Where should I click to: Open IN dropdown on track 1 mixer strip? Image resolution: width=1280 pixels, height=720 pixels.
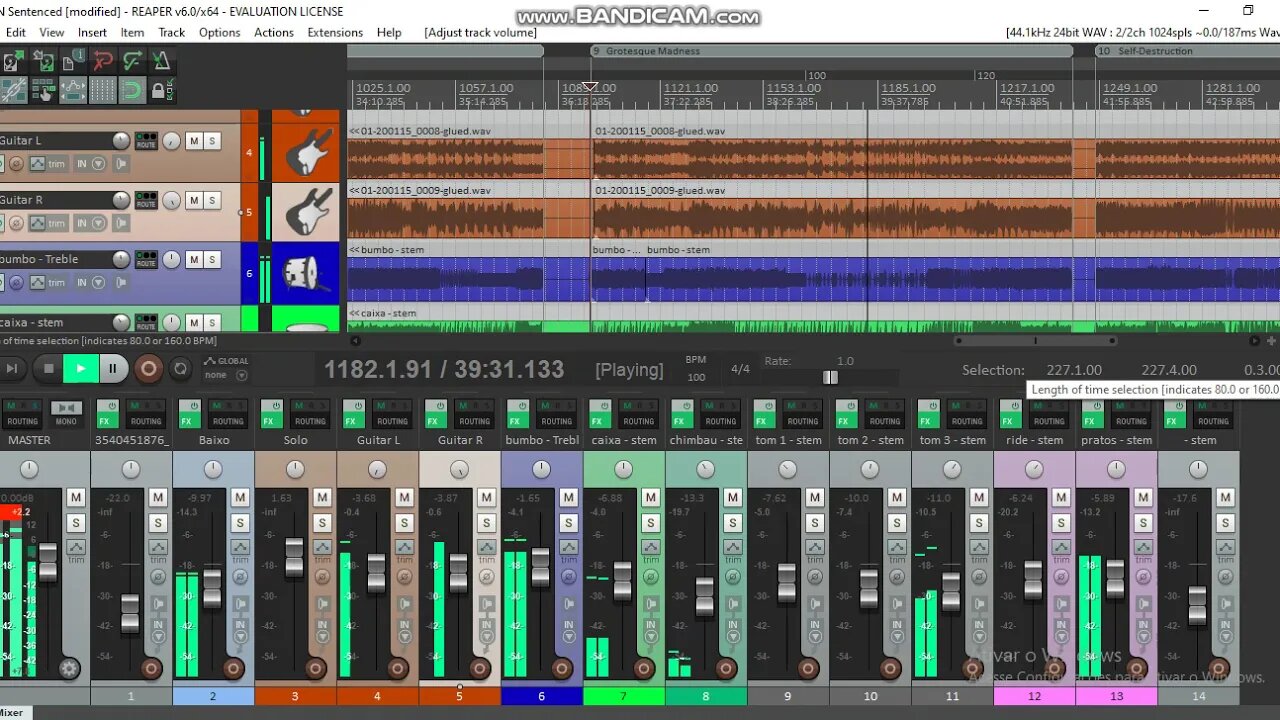pos(158,630)
